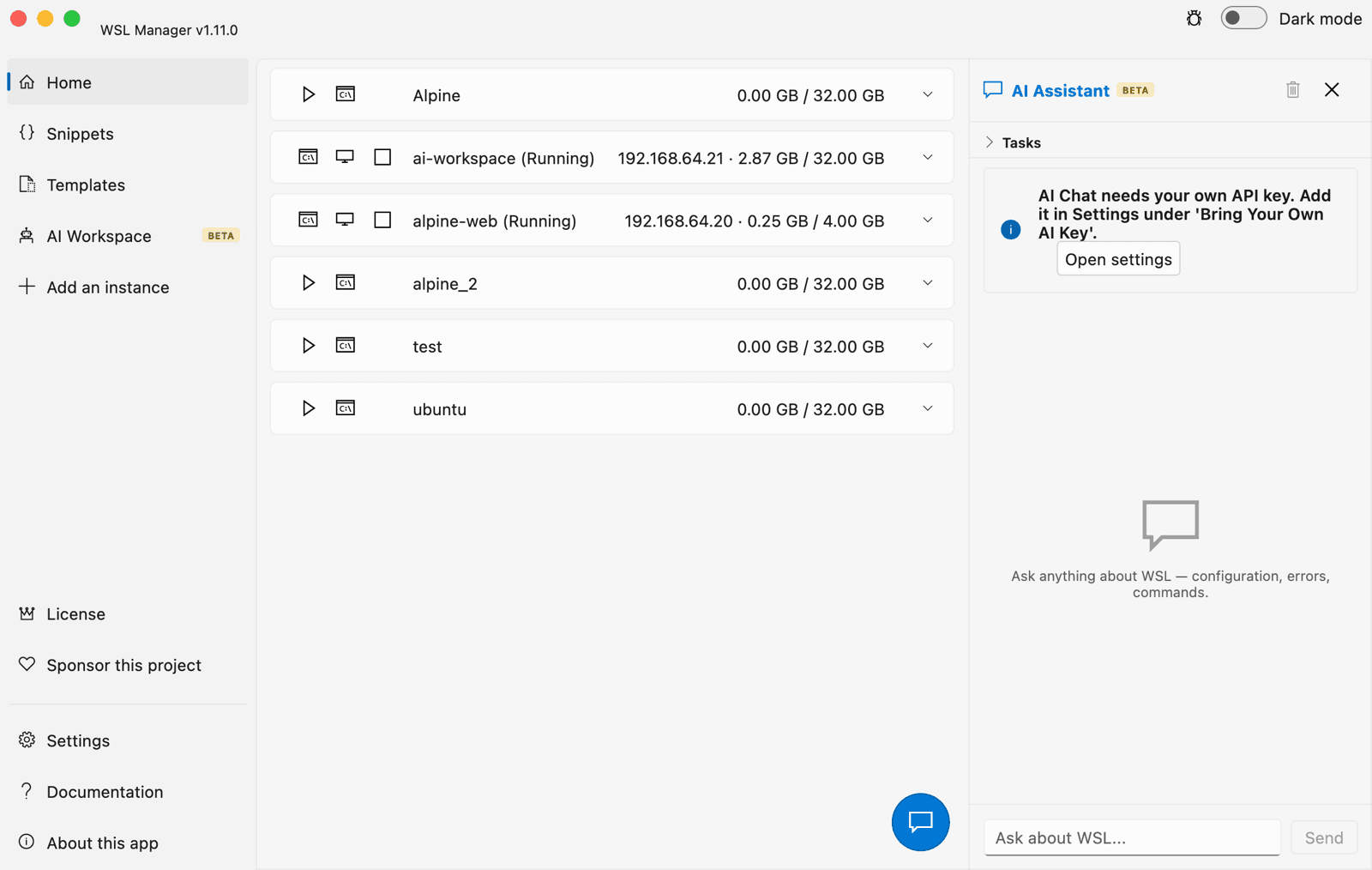Expand the Alpine instance details

pyautogui.click(x=928, y=94)
